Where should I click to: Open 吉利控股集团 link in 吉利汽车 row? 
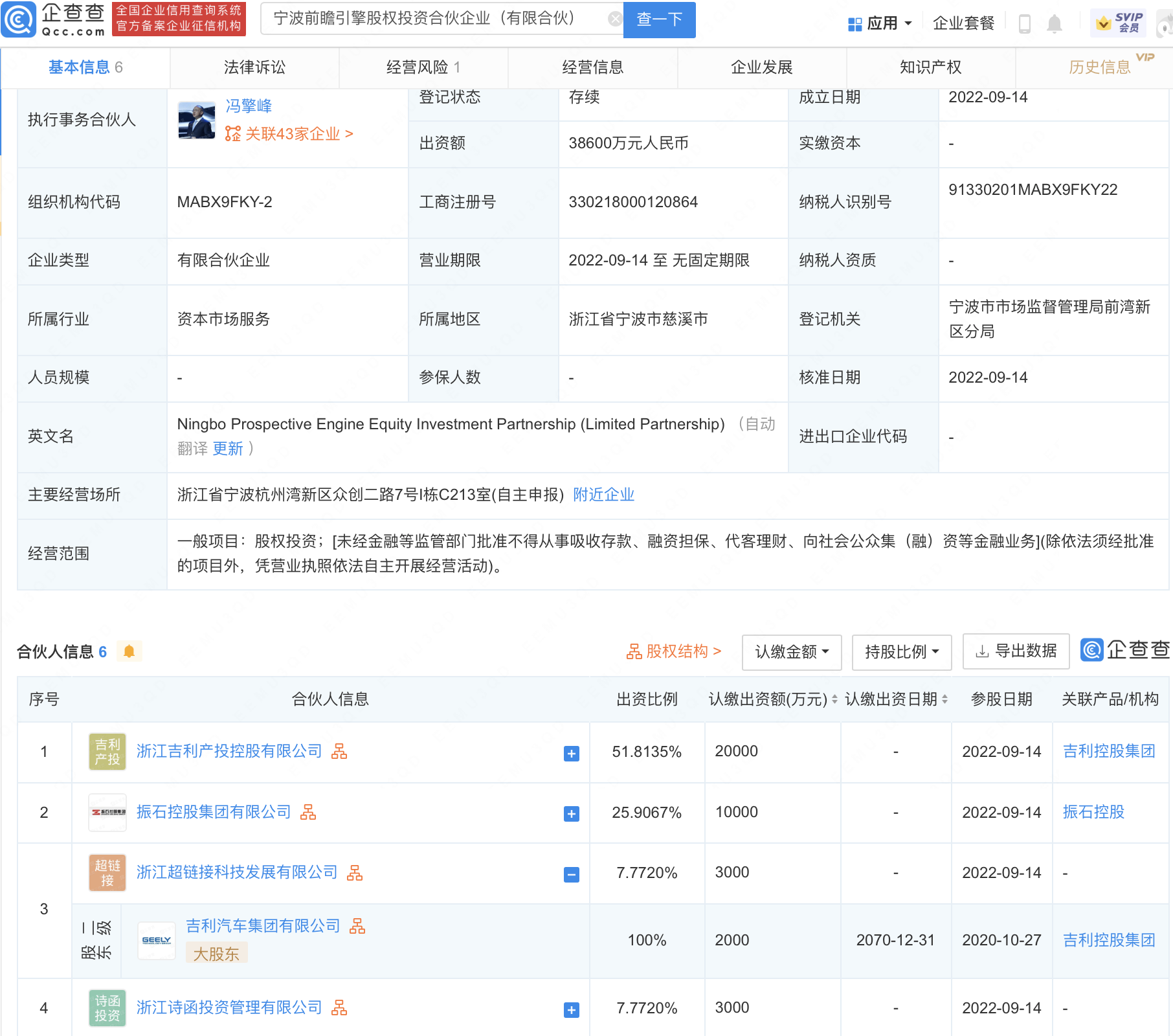[x=1109, y=940]
